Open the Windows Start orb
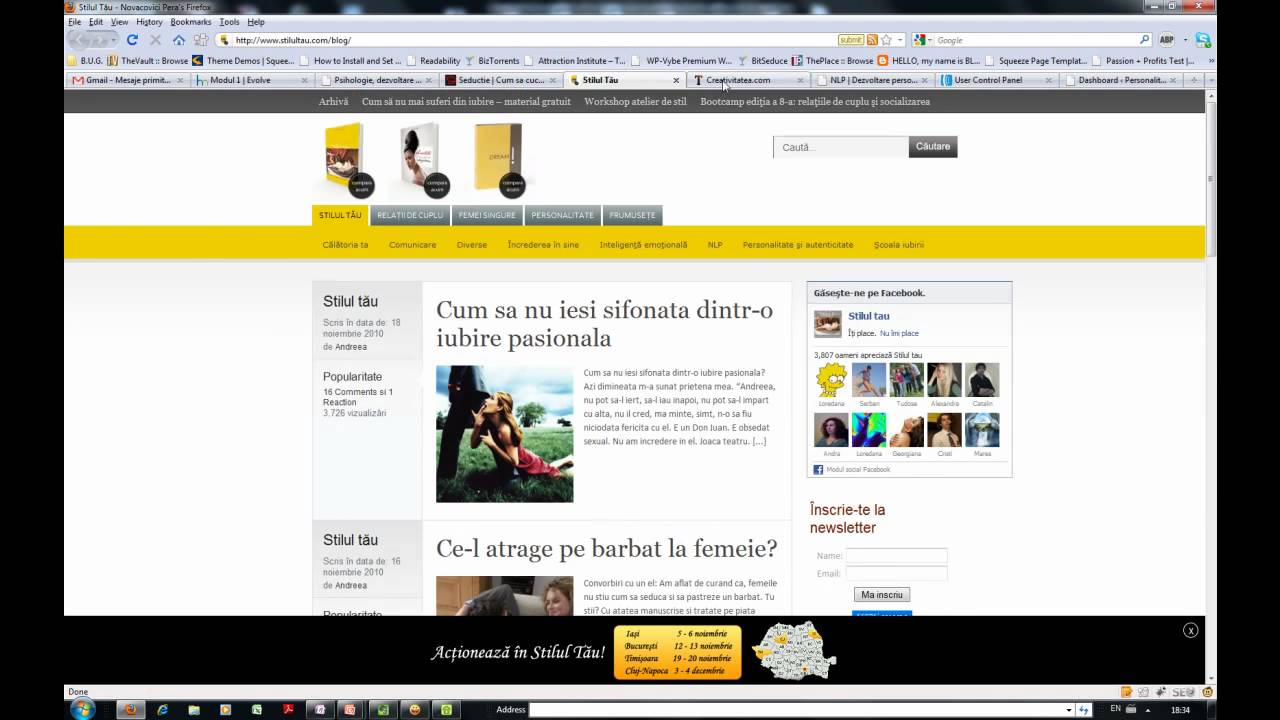 [82, 709]
